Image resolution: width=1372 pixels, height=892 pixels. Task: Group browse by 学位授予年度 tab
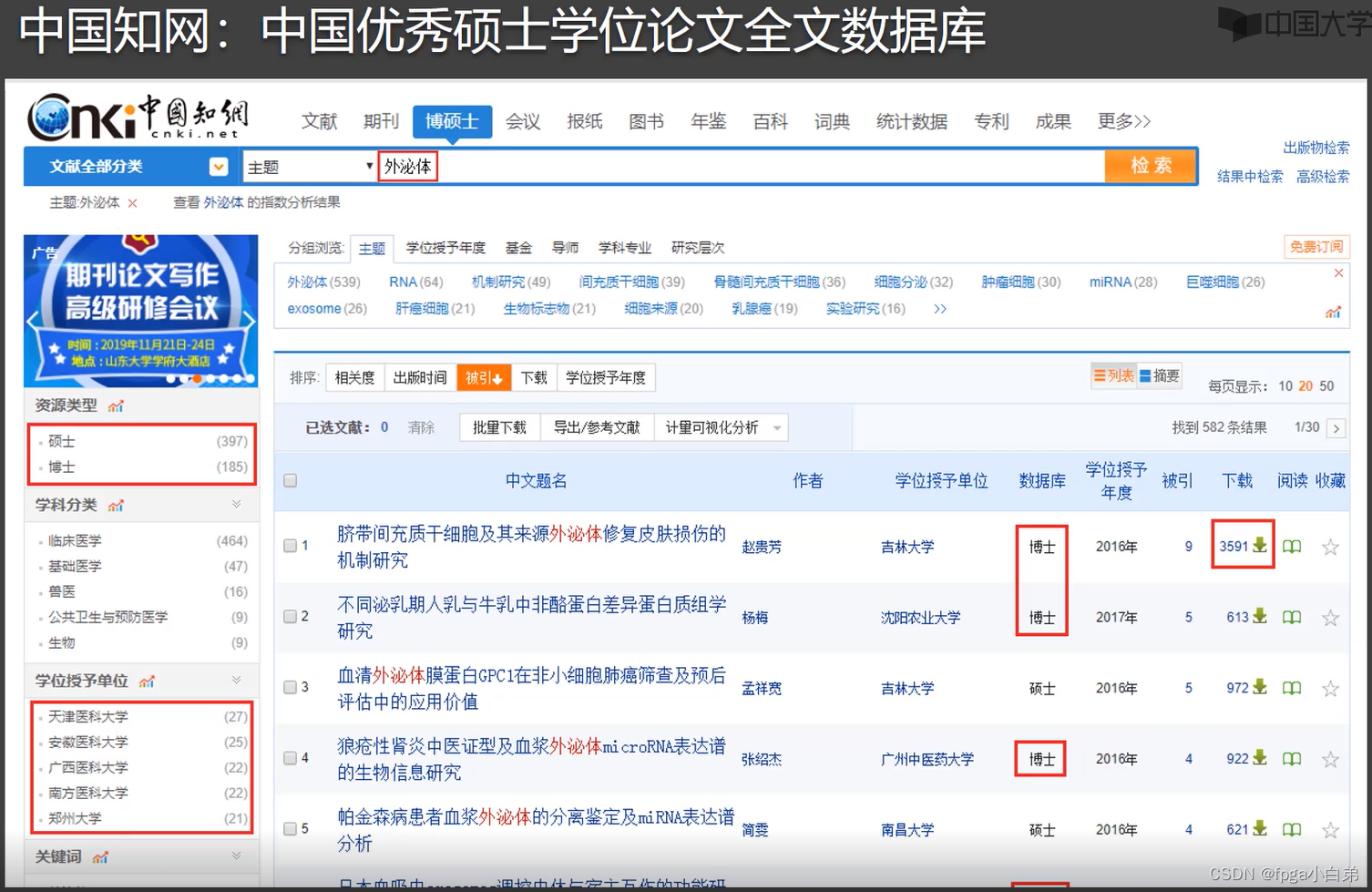click(445, 248)
